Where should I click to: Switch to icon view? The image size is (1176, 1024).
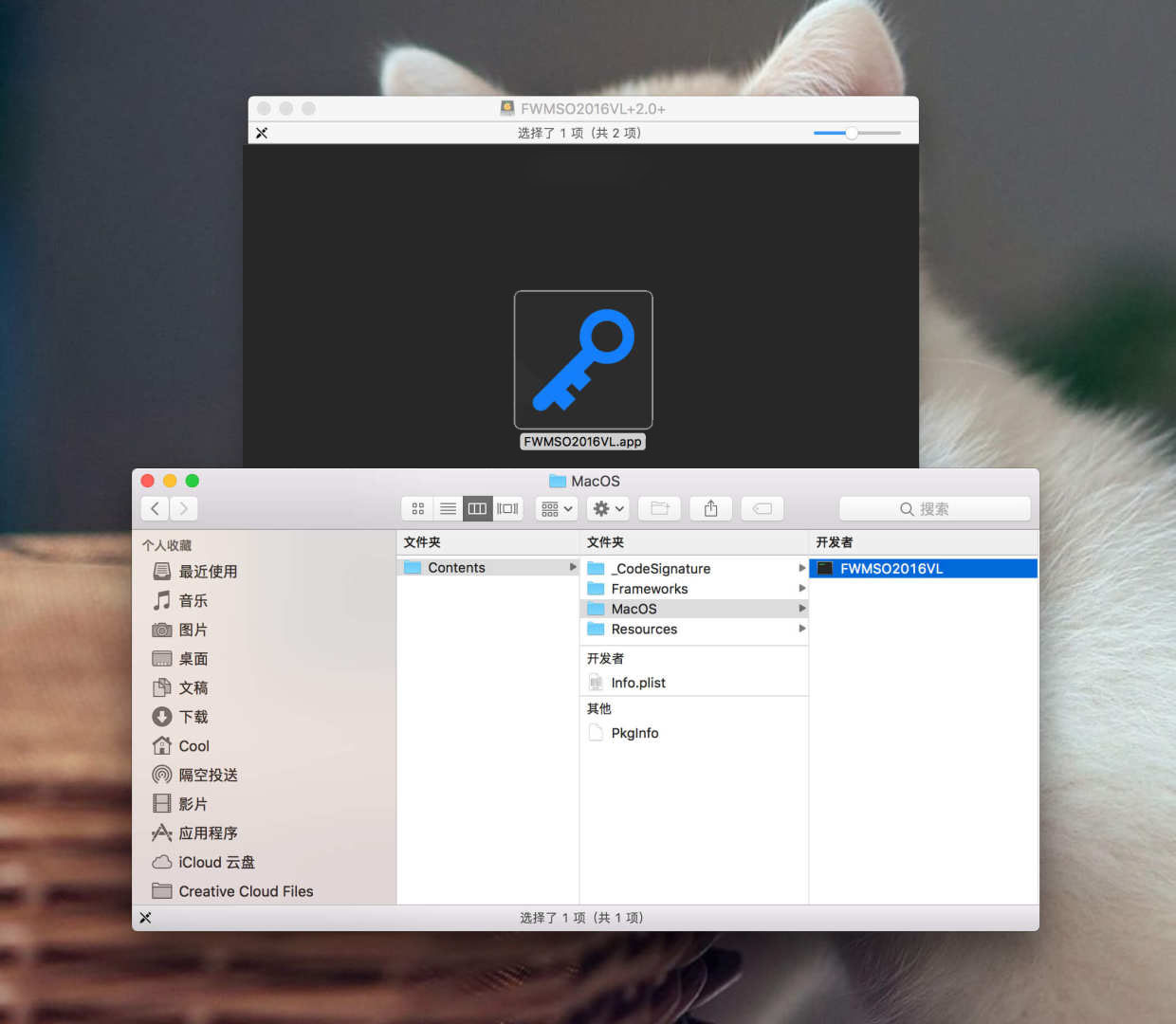418,508
